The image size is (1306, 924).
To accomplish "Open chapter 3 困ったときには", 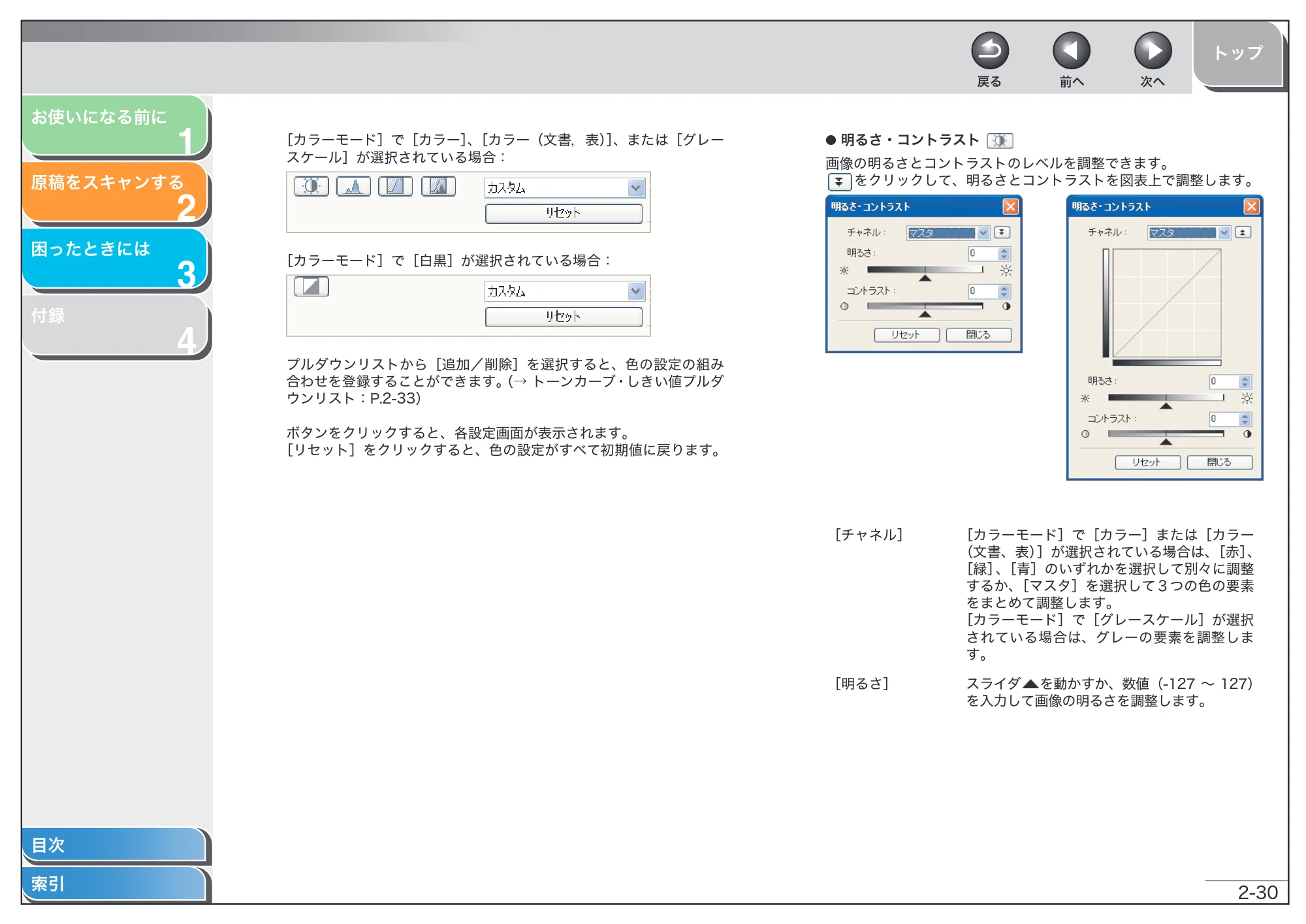I will point(115,259).
